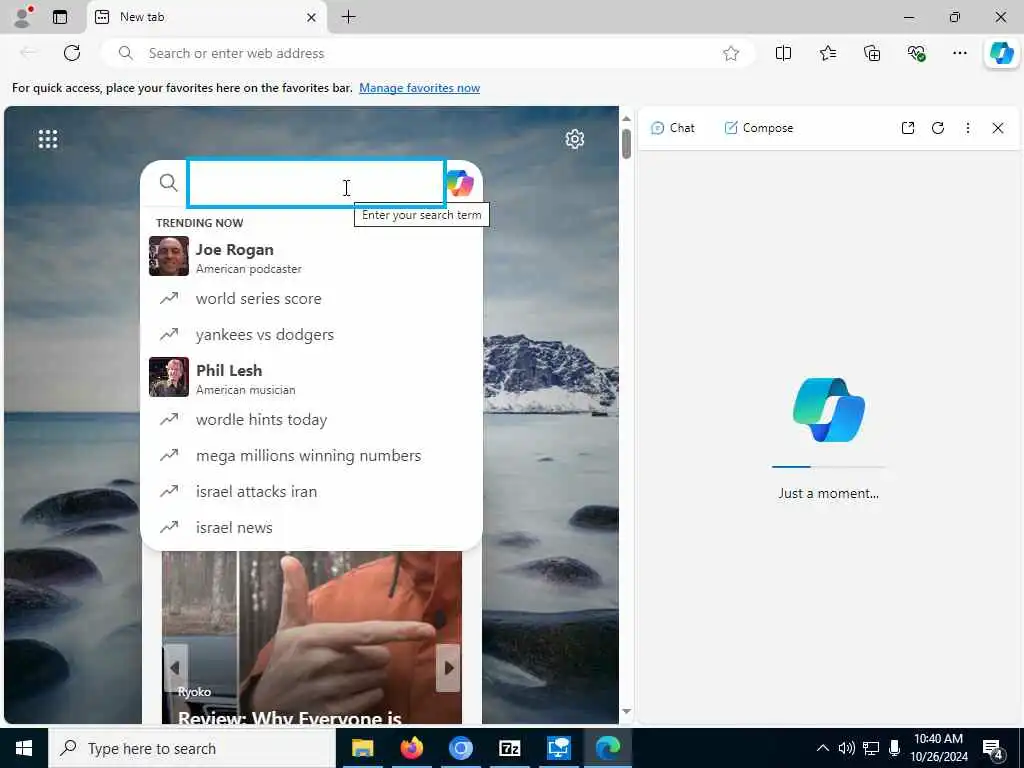The image size is (1024, 768).
Task: Select israel attacks iran suggestion
Action: coord(312,492)
